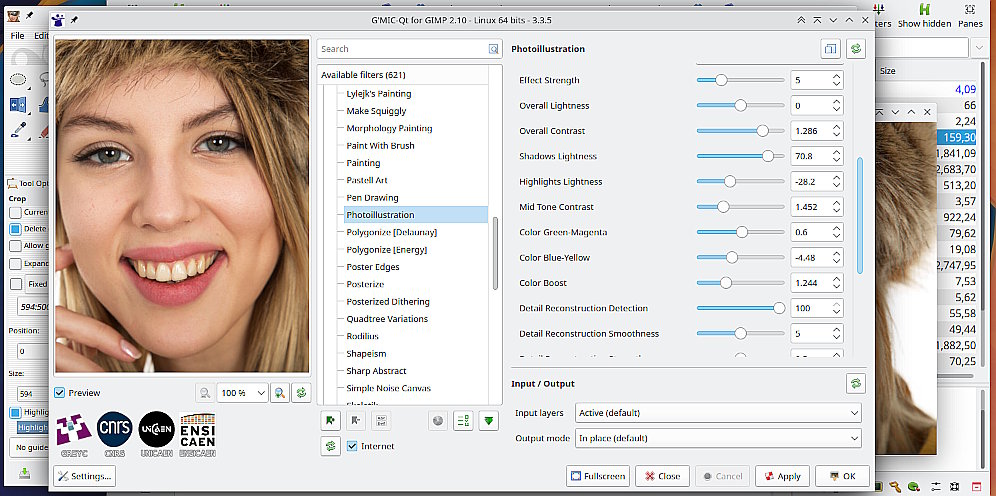
Task: Click the Apply button
Action: tap(782, 476)
